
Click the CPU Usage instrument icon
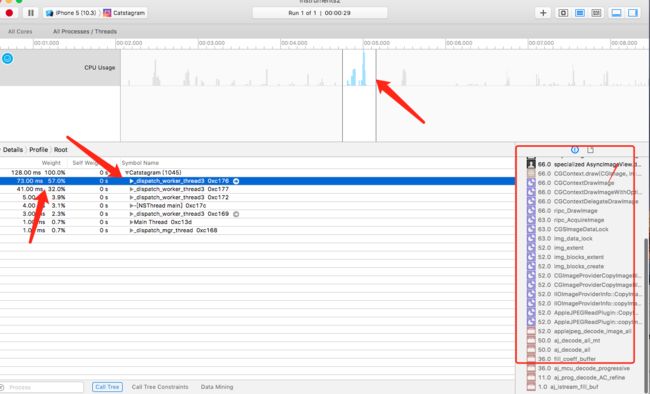(7, 58)
